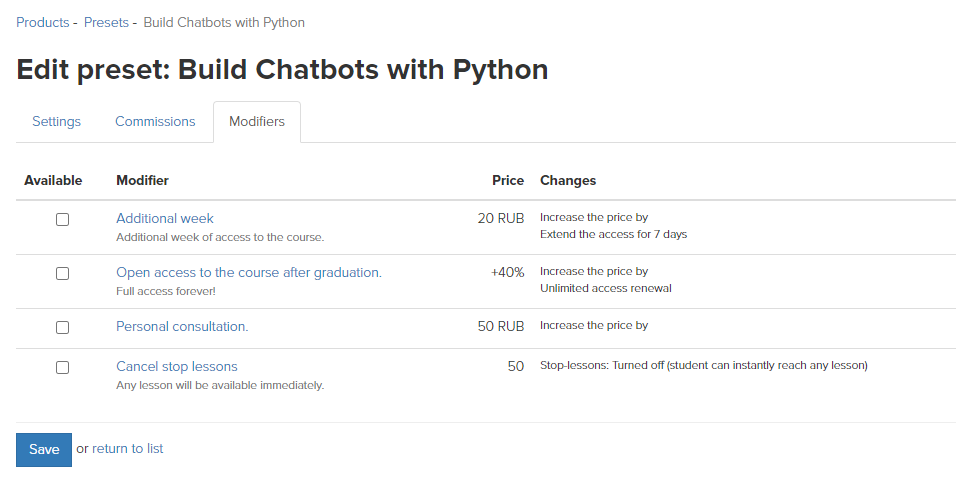Open the Additional week modifier link

[165, 219]
